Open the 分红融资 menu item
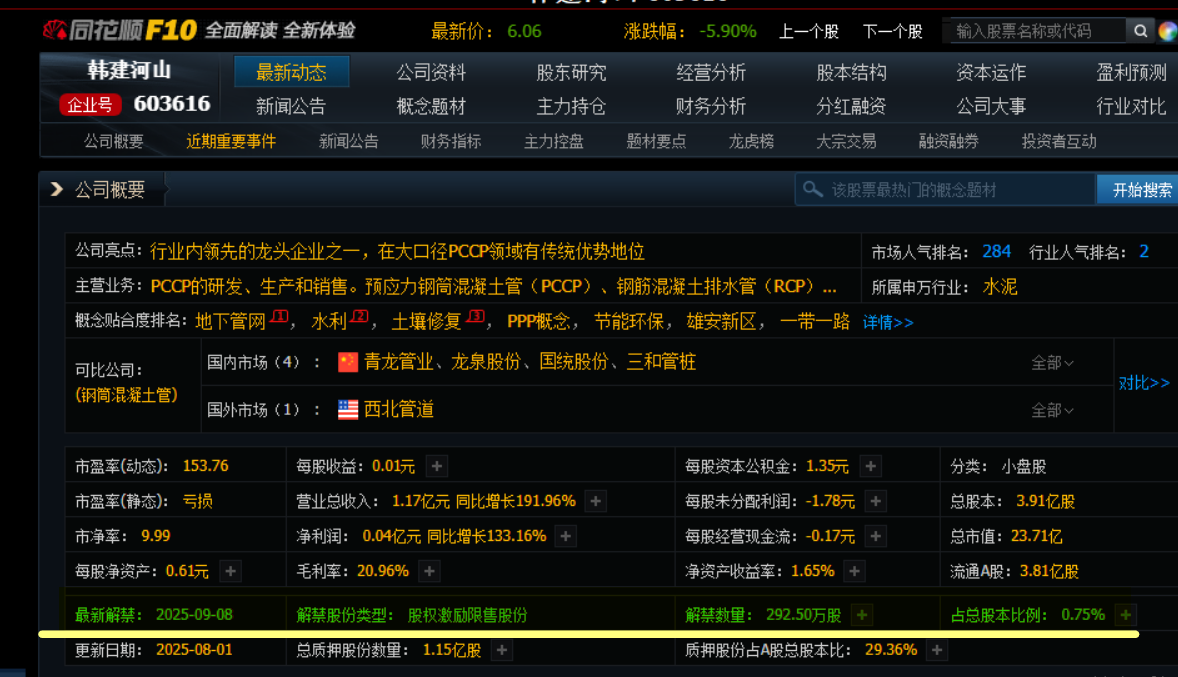1178x677 pixels. pyautogui.click(x=851, y=106)
